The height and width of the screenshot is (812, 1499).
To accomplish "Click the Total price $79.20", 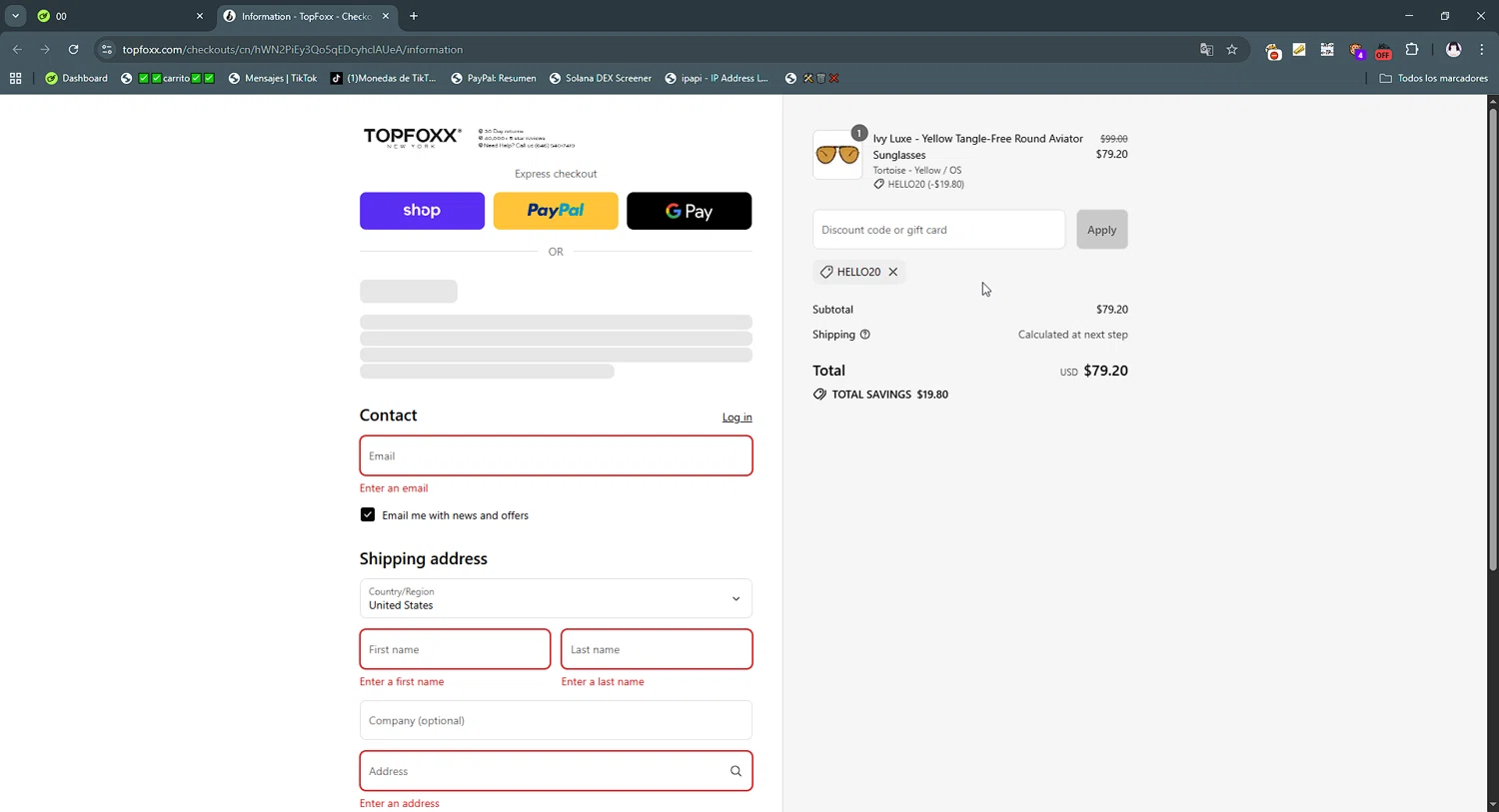I will [1105, 371].
